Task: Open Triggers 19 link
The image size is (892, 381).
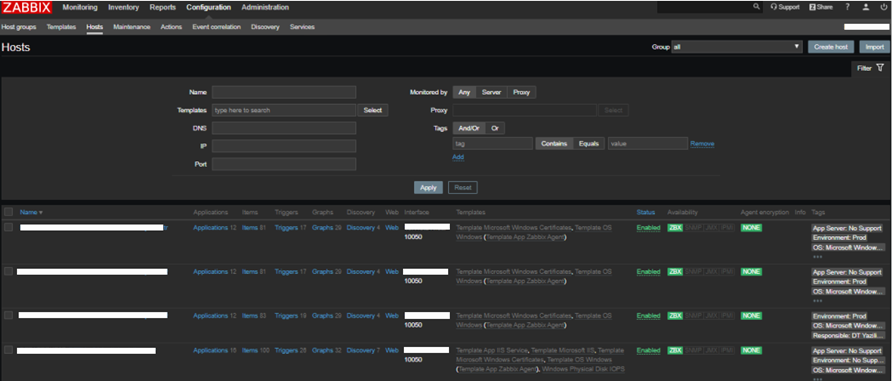Action: click(x=286, y=316)
